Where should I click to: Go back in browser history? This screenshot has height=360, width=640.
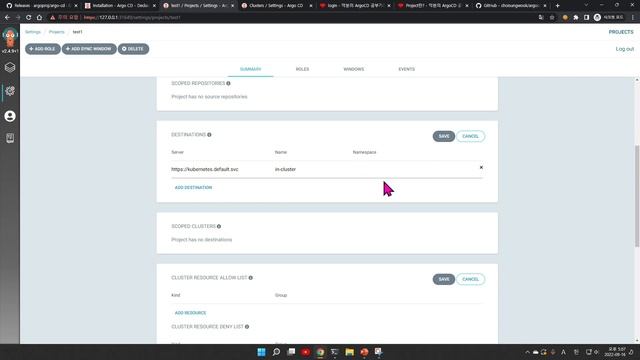click(7, 18)
